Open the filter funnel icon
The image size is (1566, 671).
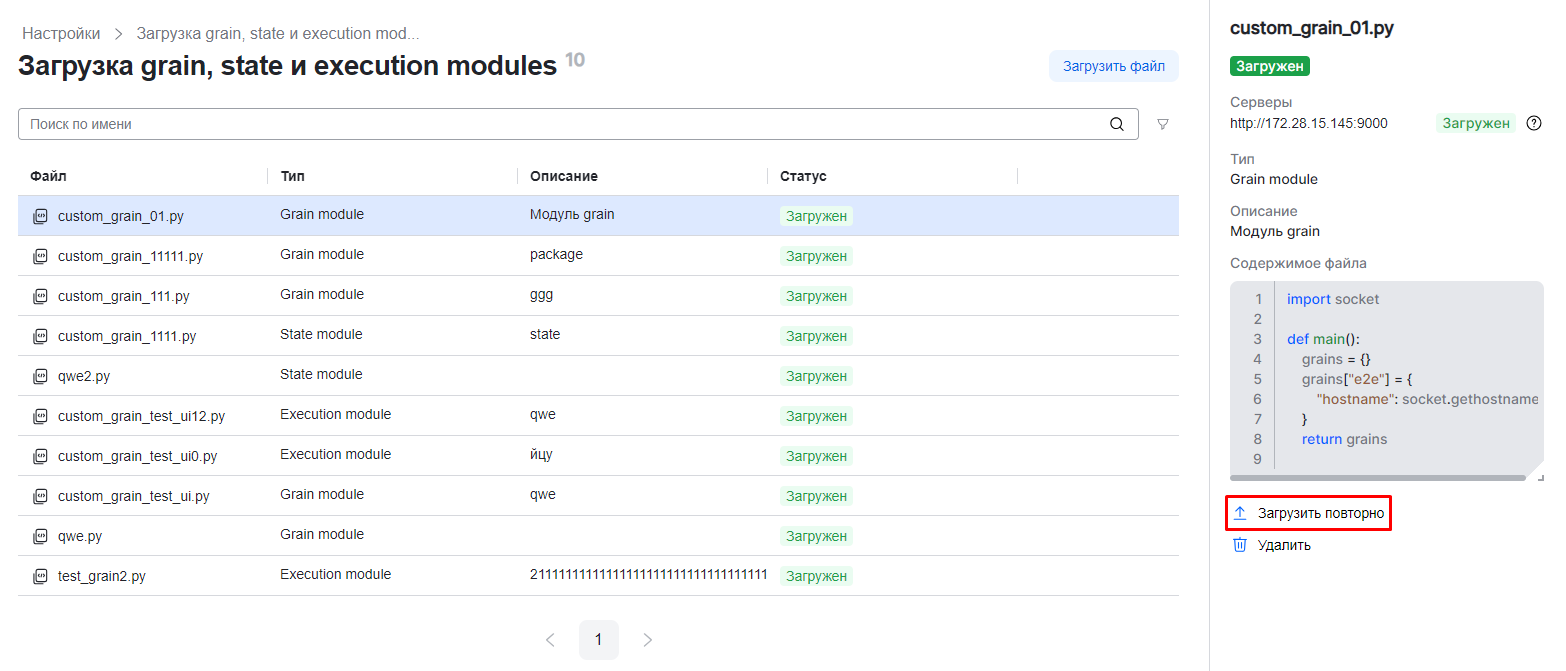(1163, 125)
